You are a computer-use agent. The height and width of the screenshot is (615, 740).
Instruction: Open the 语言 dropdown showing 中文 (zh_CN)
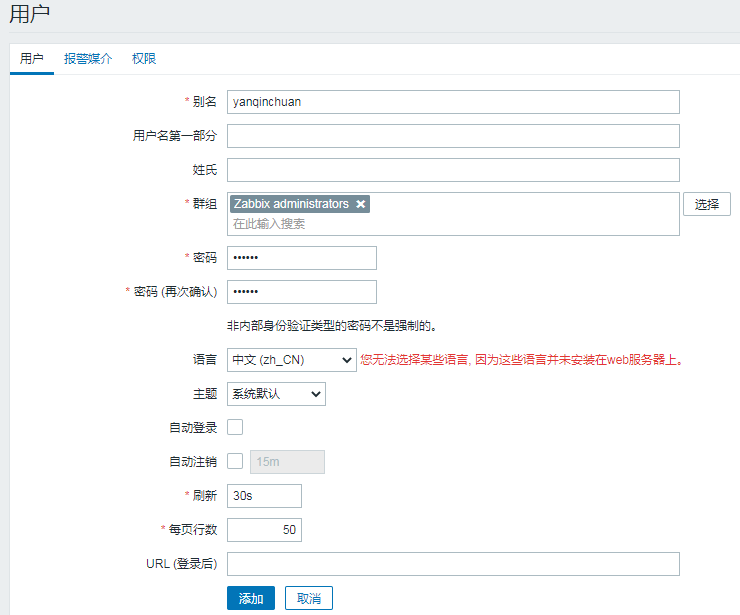pyautogui.click(x=292, y=360)
